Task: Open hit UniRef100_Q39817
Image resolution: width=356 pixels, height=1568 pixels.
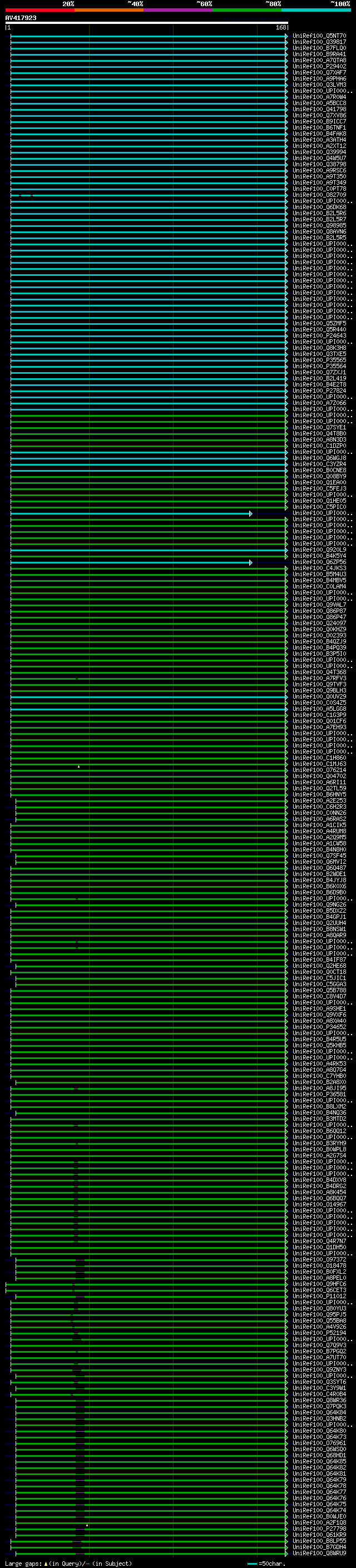Action: pyautogui.click(x=319, y=42)
